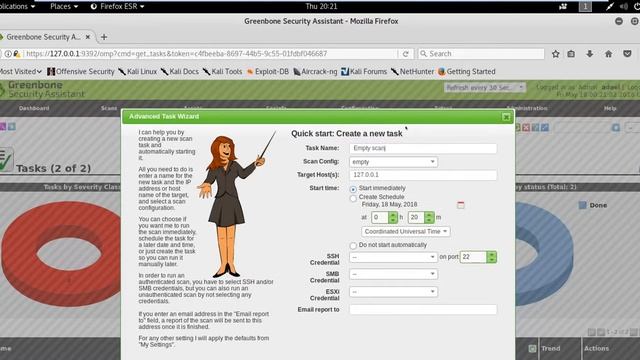Select Do not start automatically option
The image size is (640, 360).
tap(353, 246)
